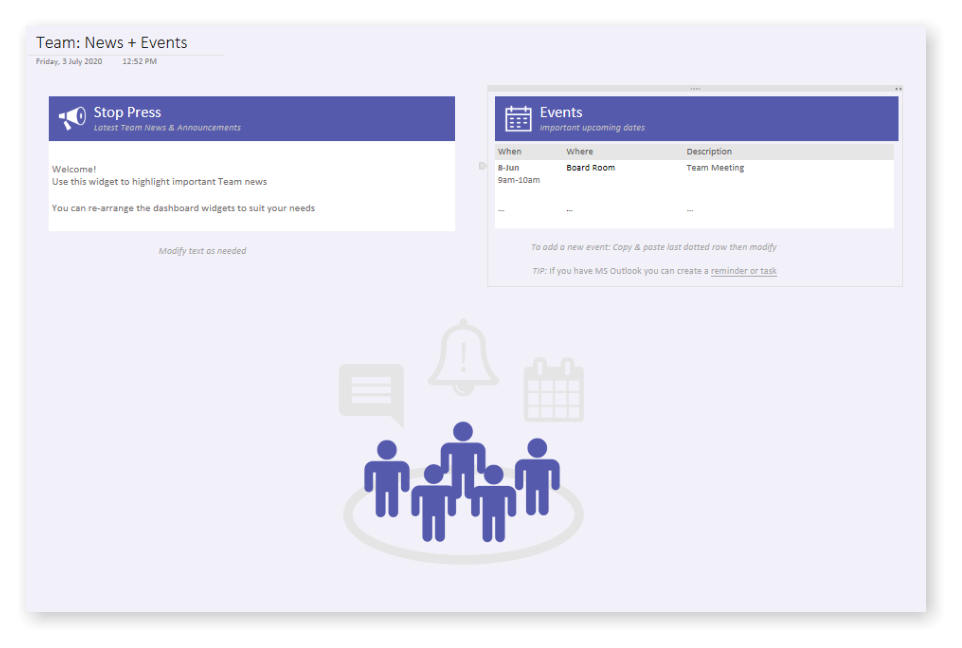
Task: Click the 'Board Room' cell
Action: (x=590, y=168)
